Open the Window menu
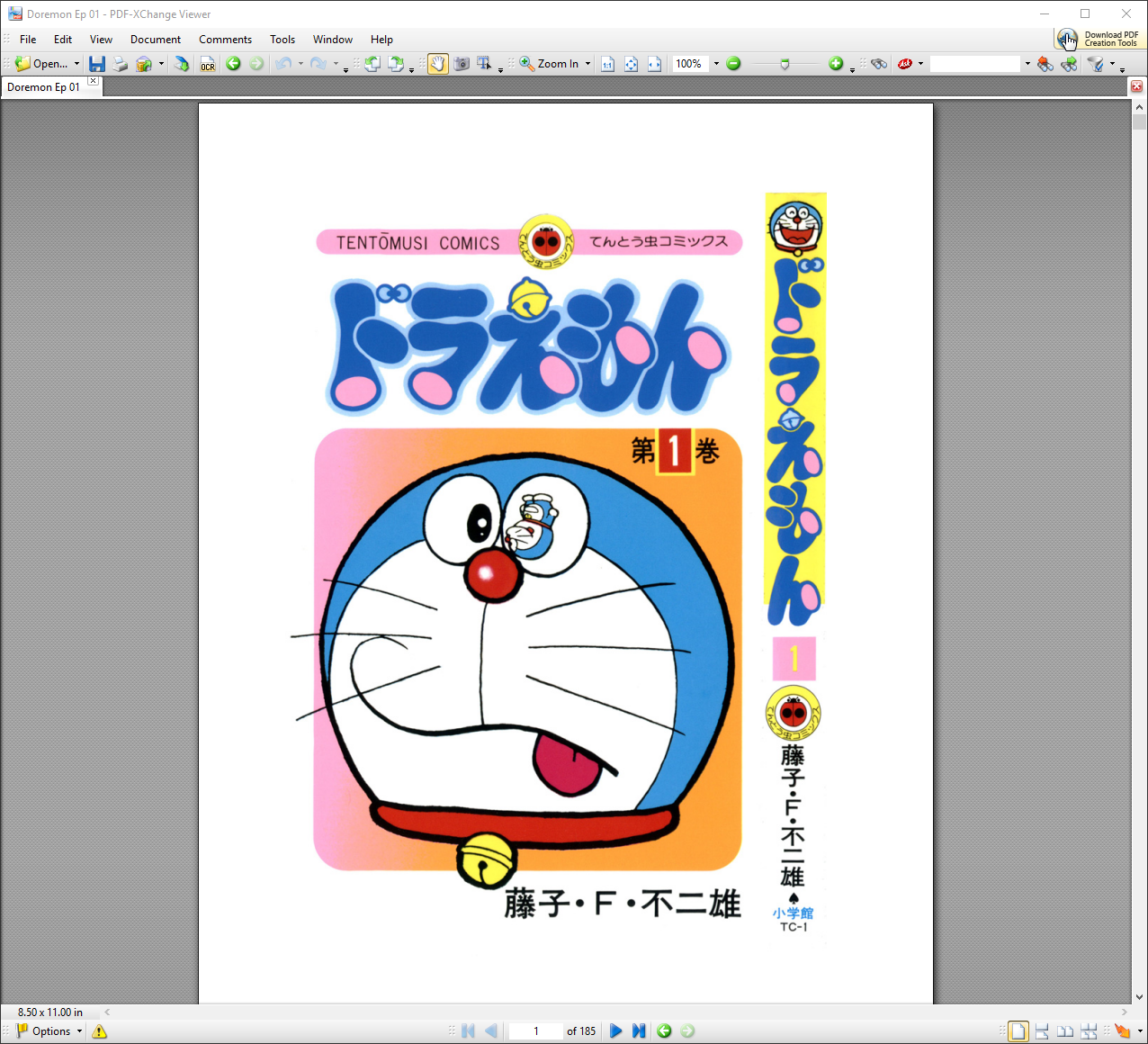 click(333, 40)
